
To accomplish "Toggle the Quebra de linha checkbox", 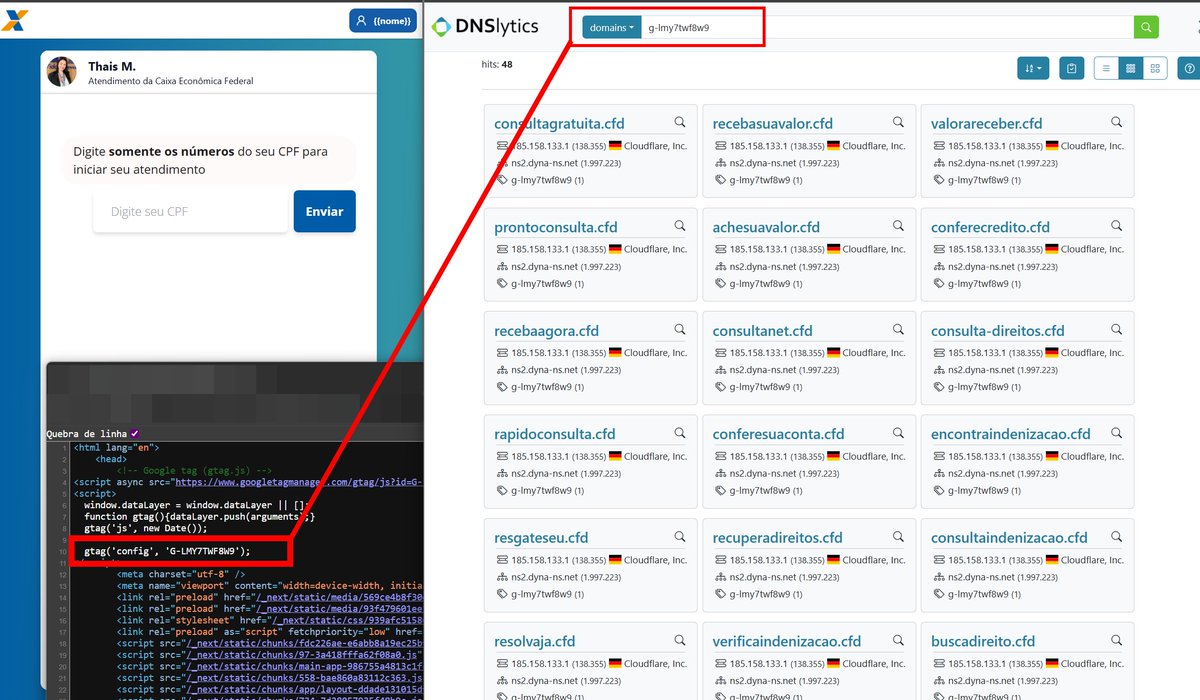I will point(135,433).
